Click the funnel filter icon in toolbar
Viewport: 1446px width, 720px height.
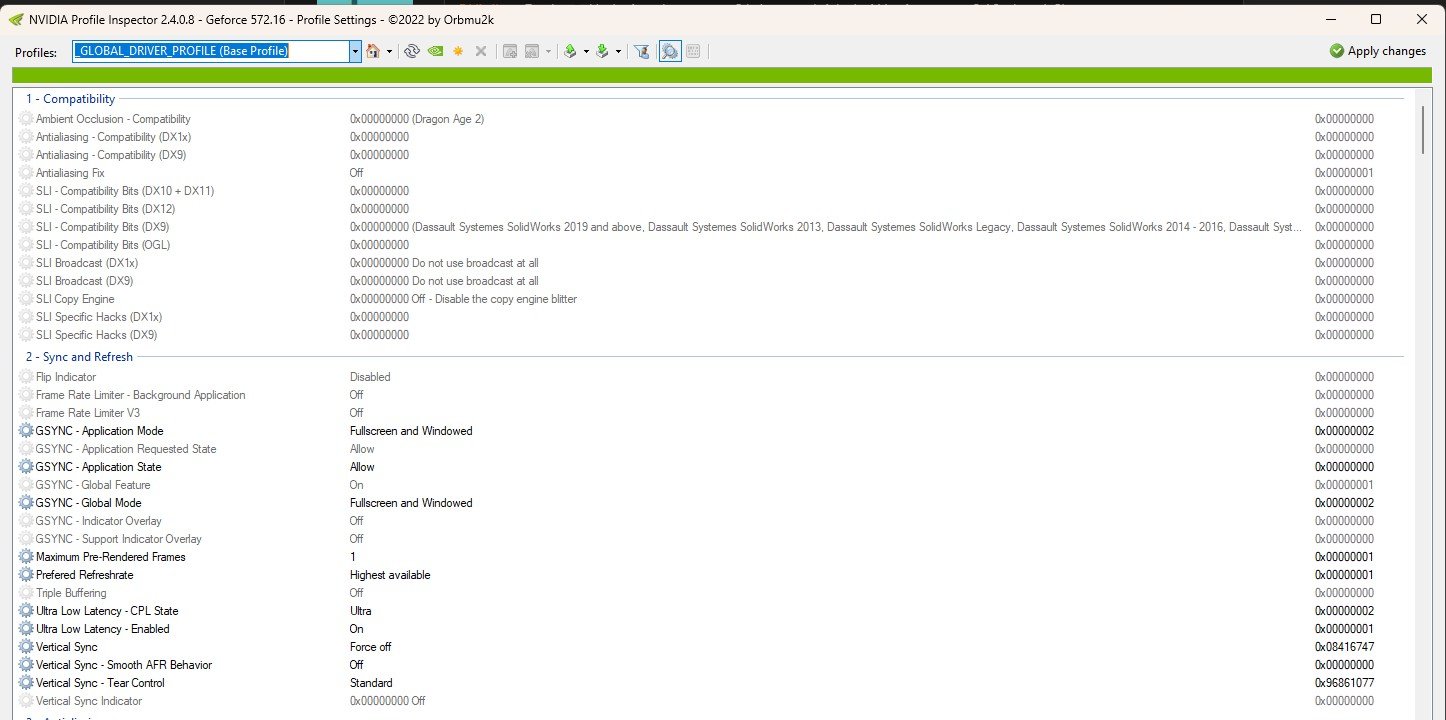pyautogui.click(x=642, y=51)
